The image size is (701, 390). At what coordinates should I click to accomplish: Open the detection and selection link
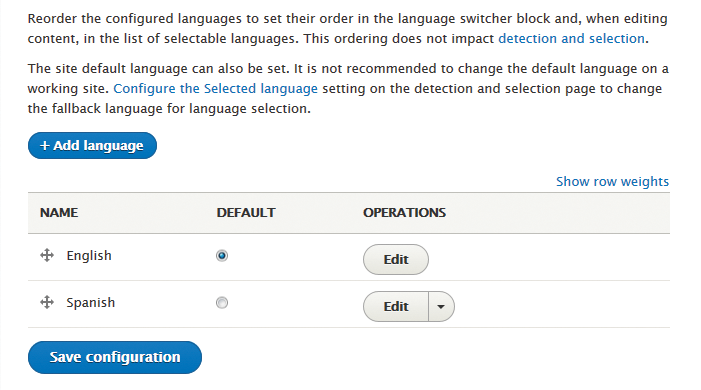(571, 38)
